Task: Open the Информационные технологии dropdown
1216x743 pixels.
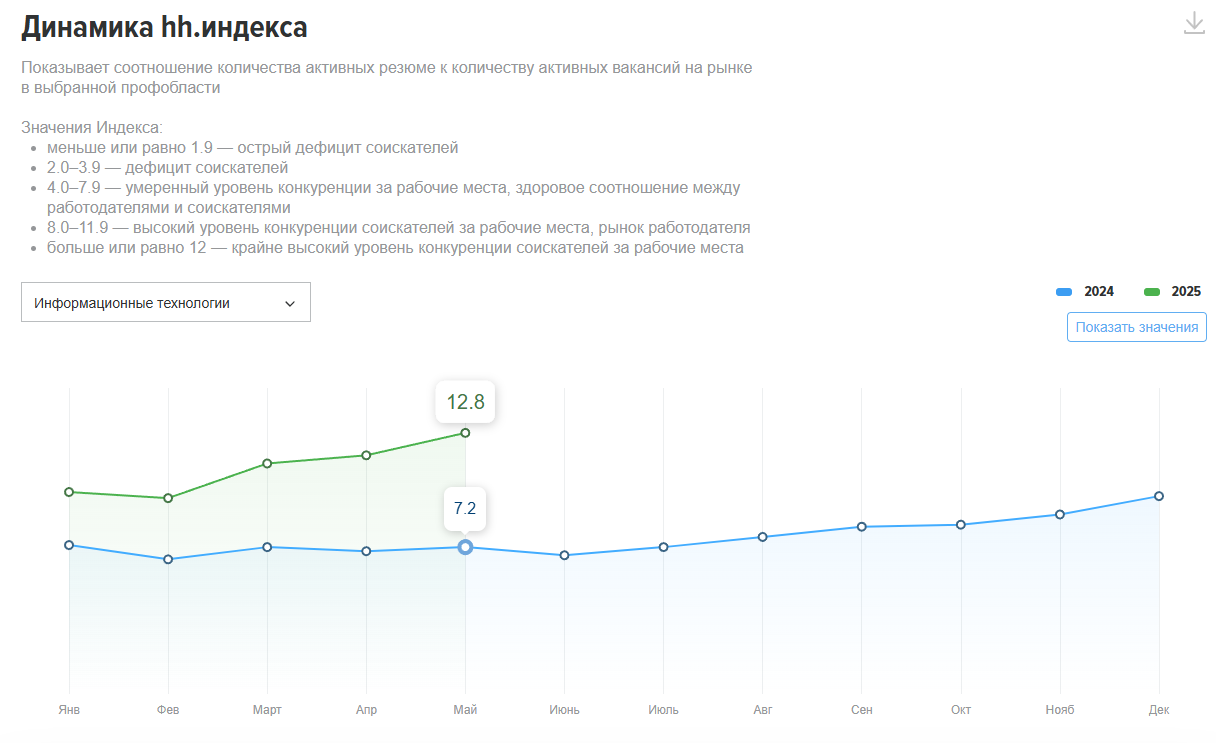Action: (165, 302)
